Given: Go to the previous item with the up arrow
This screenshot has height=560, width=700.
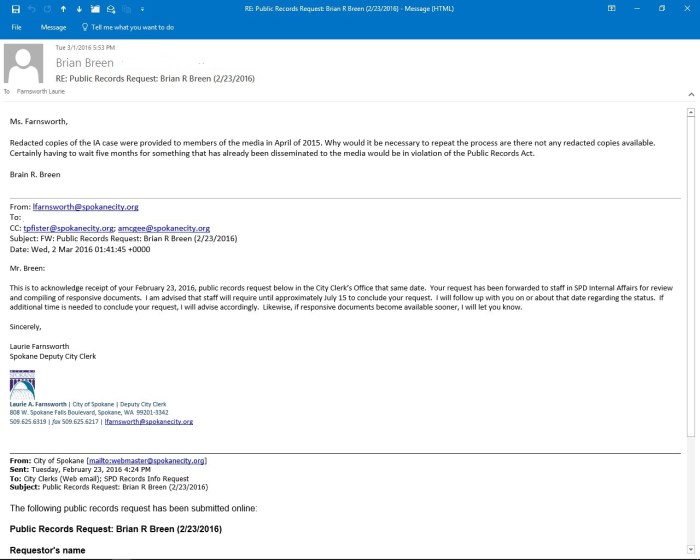Looking at the screenshot, I should (x=63, y=9).
